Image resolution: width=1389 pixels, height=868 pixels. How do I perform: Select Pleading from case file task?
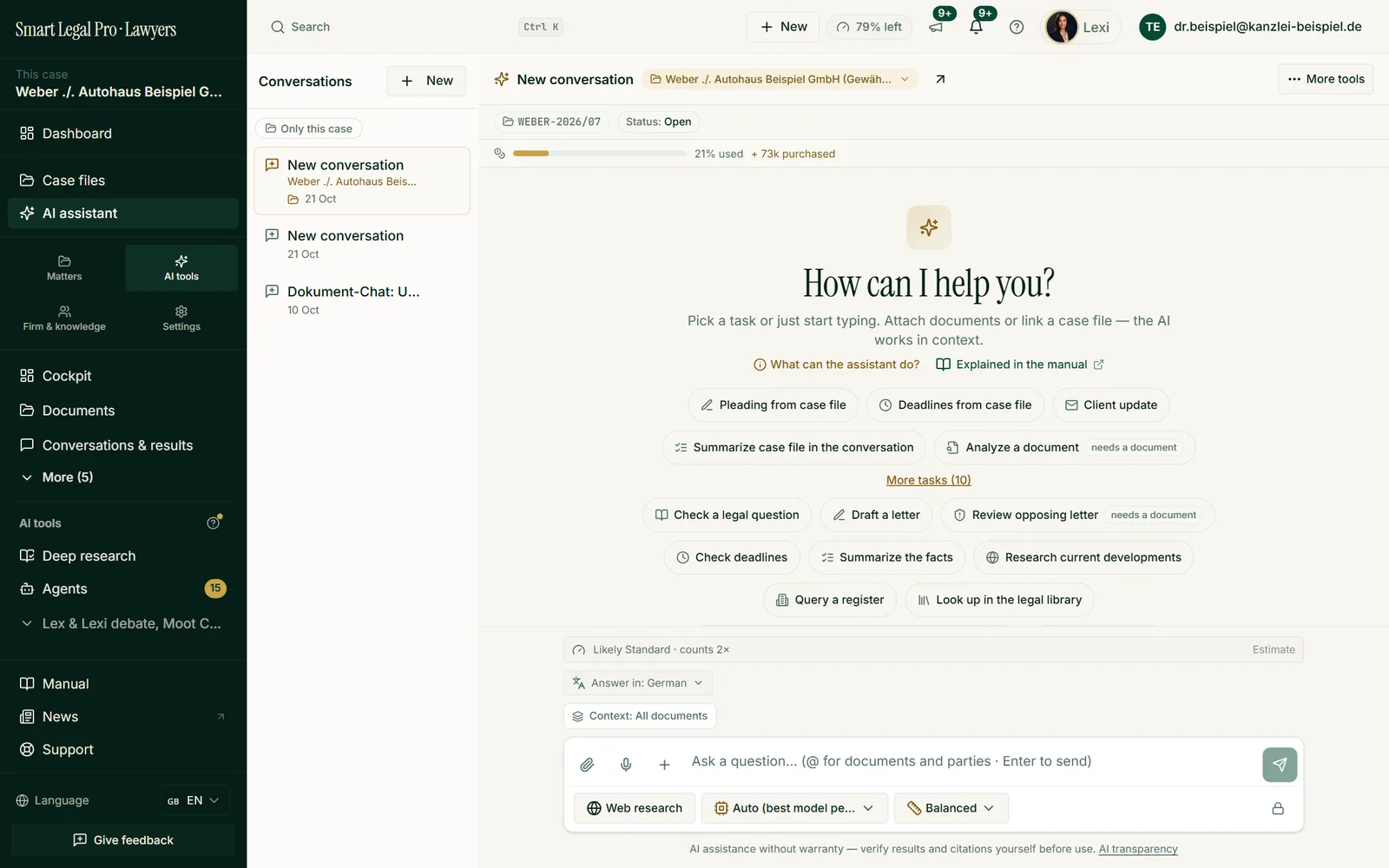pyautogui.click(x=773, y=405)
